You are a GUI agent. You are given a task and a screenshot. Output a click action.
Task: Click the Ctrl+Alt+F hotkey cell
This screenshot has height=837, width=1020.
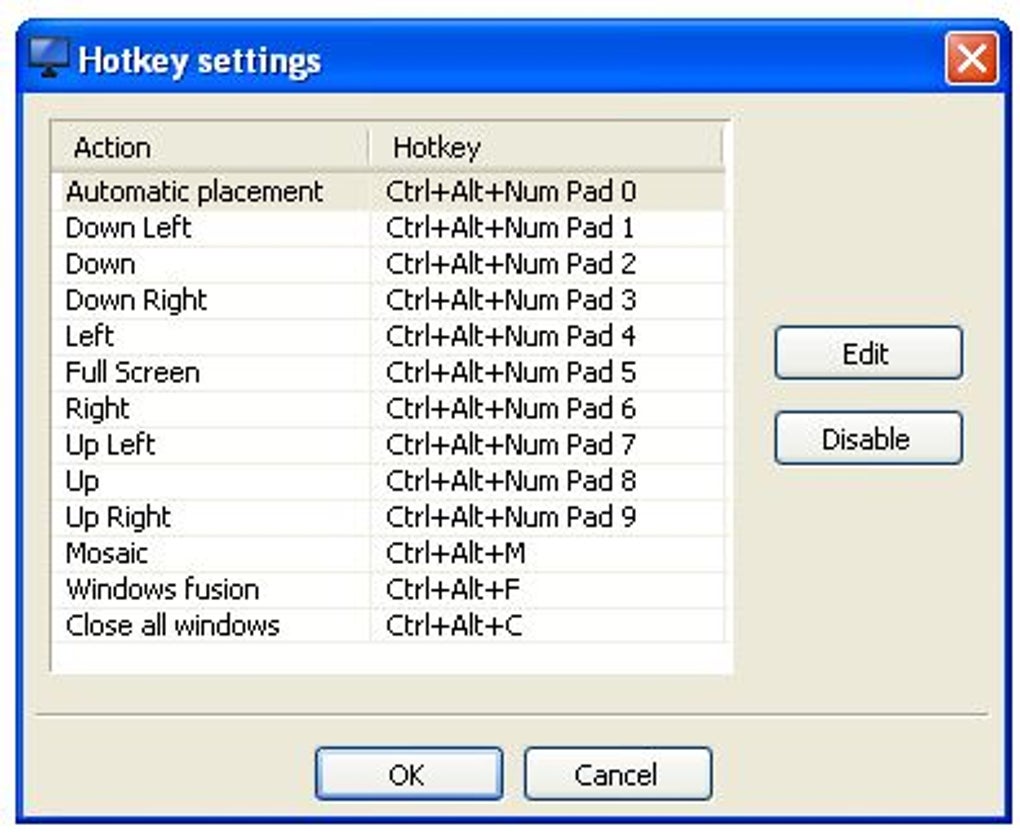coord(546,590)
